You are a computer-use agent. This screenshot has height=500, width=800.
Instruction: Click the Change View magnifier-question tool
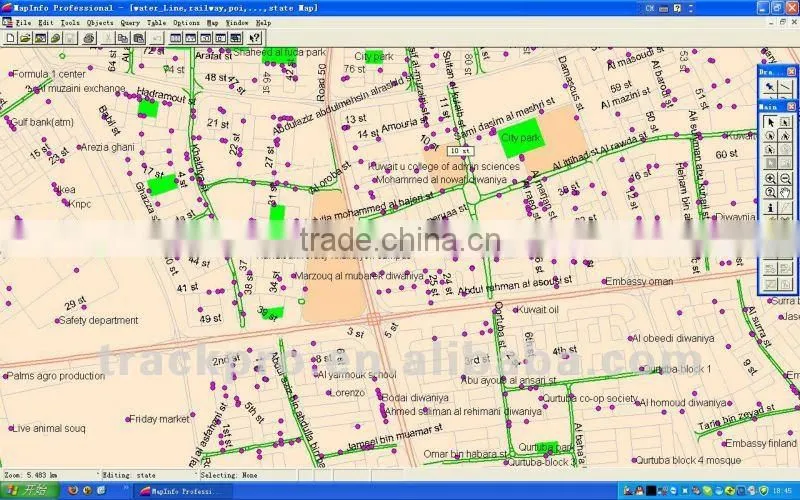coord(770,193)
